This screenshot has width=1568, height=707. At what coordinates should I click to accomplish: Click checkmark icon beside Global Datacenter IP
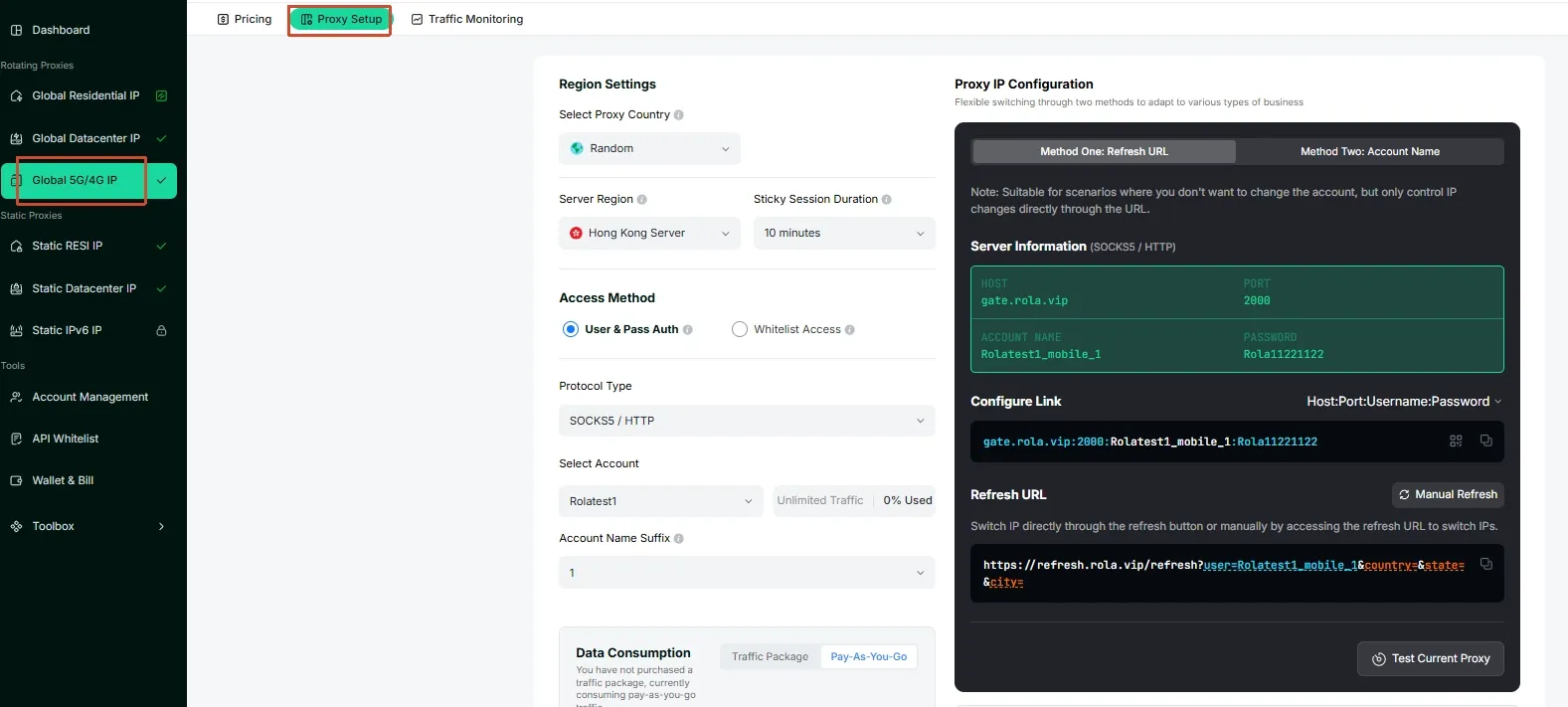[x=161, y=138]
